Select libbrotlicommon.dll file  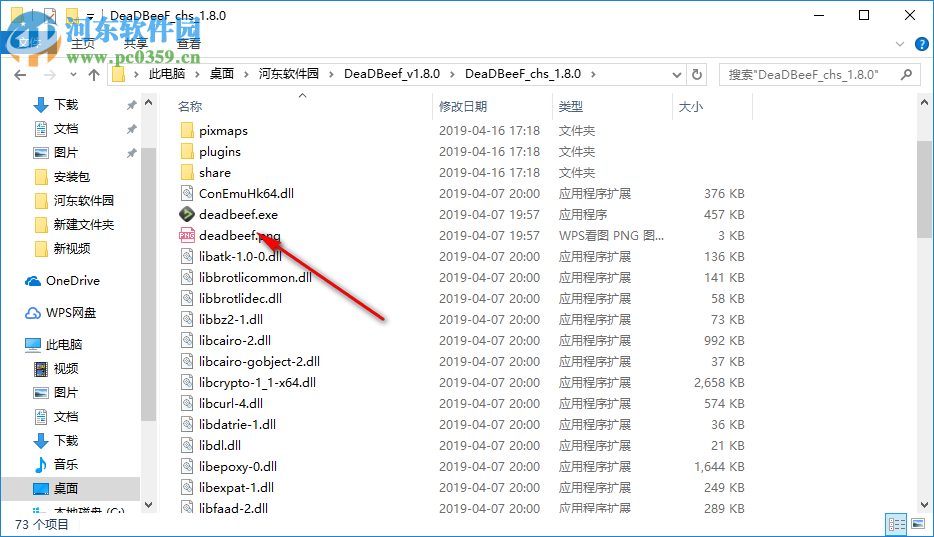point(256,277)
